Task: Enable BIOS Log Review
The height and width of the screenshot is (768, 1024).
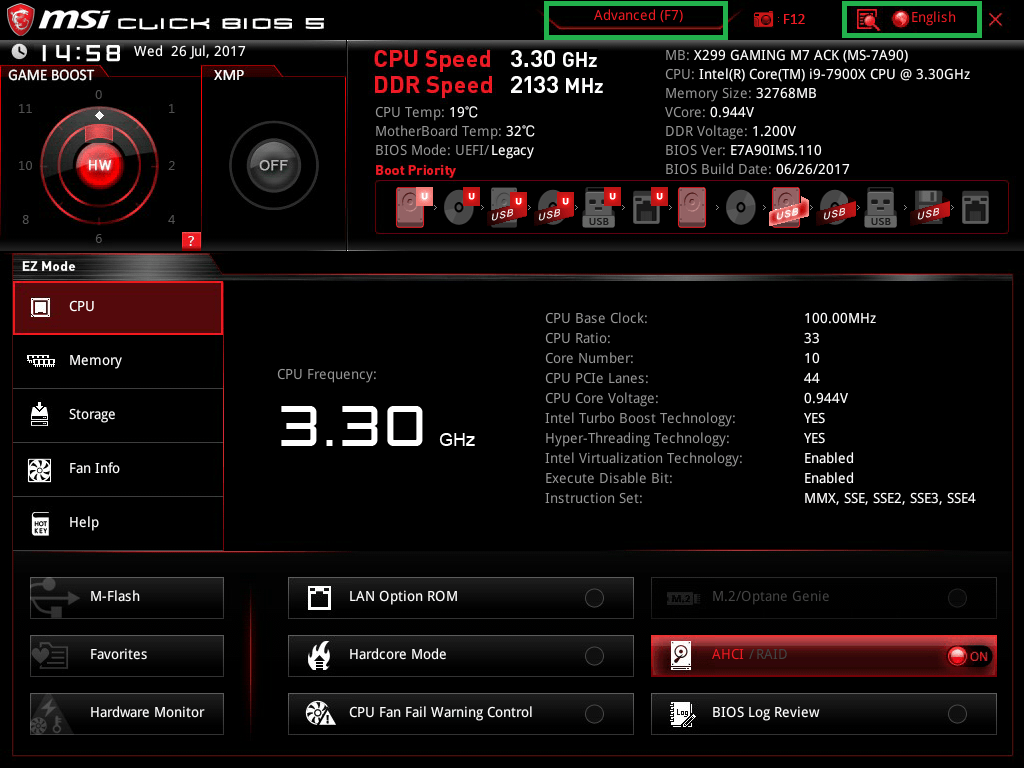Action: click(x=824, y=713)
